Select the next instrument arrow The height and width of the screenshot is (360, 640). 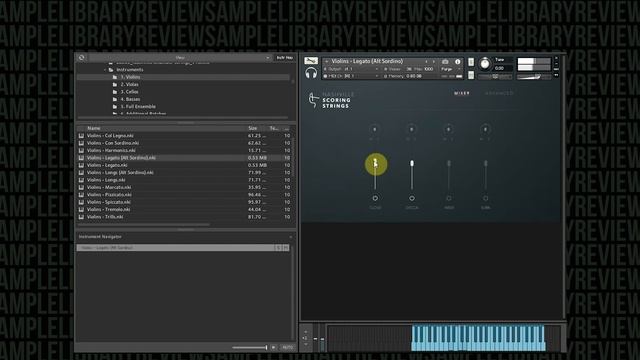[x=433, y=62]
